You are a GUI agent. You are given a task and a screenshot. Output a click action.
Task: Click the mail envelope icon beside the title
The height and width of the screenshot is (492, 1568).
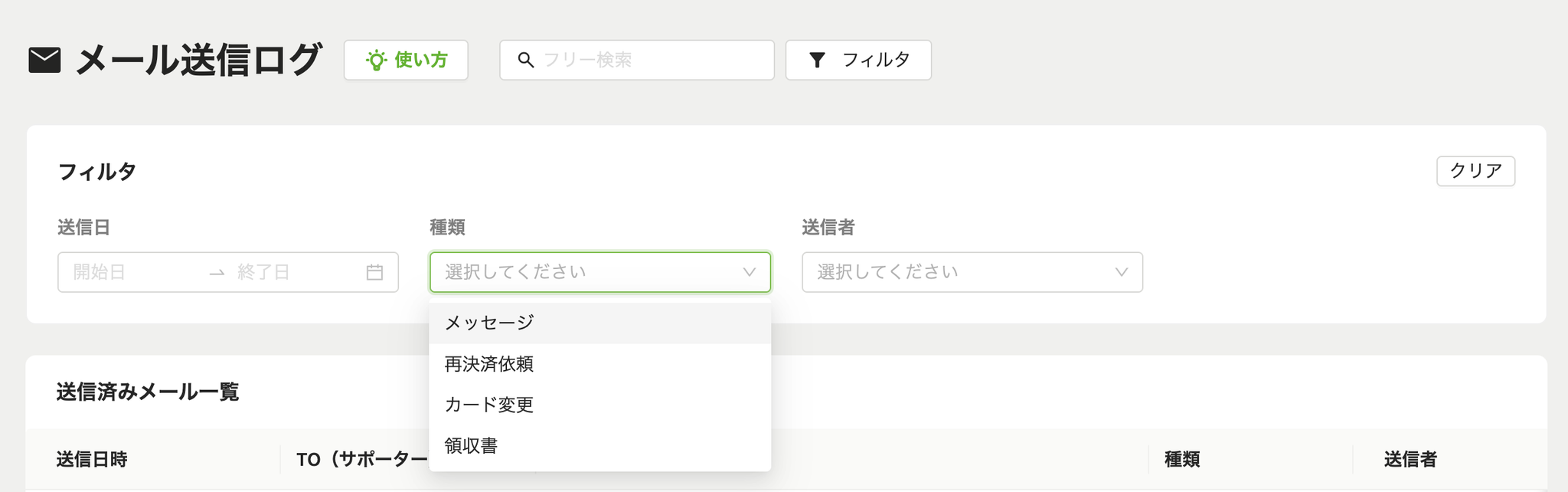44,60
